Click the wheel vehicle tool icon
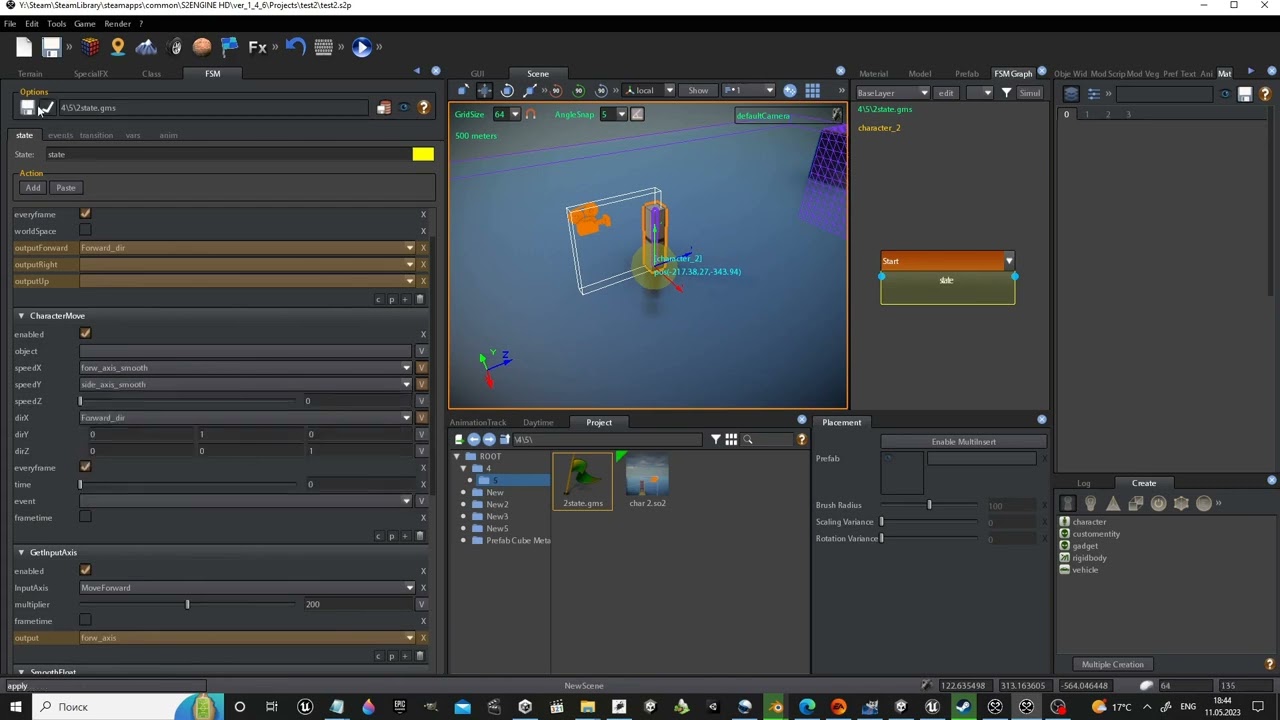This screenshot has width=1280, height=720. [x=176, y=46]
